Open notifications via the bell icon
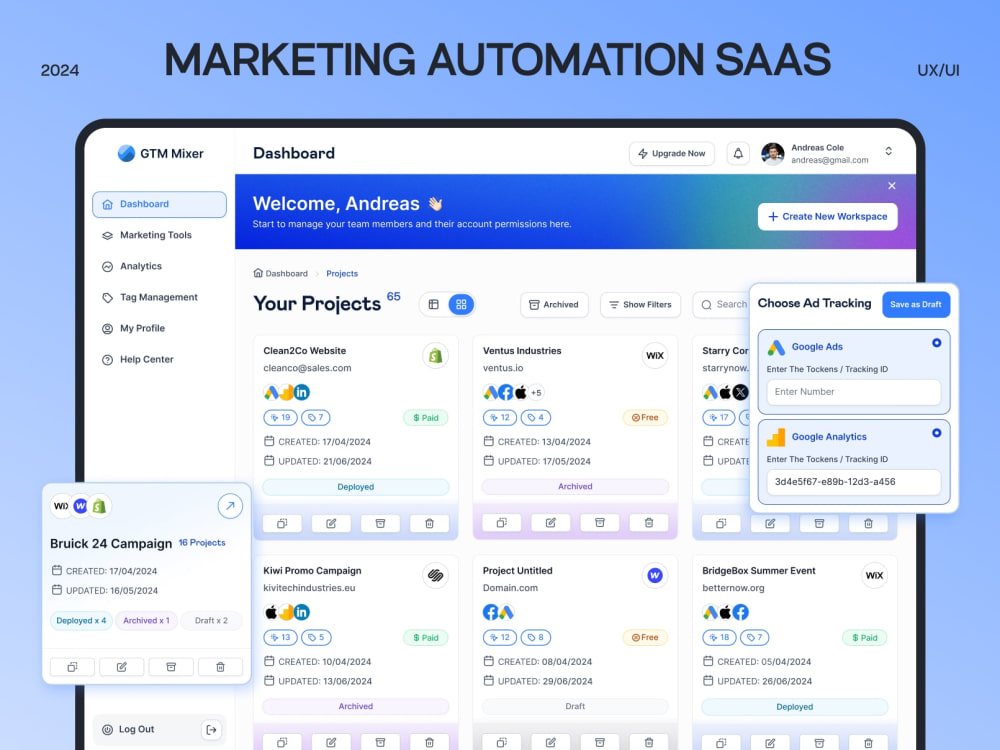Image resolution: width=1000 pixels, height=750 pixels. pyautogui.click(x=737, y=153)
